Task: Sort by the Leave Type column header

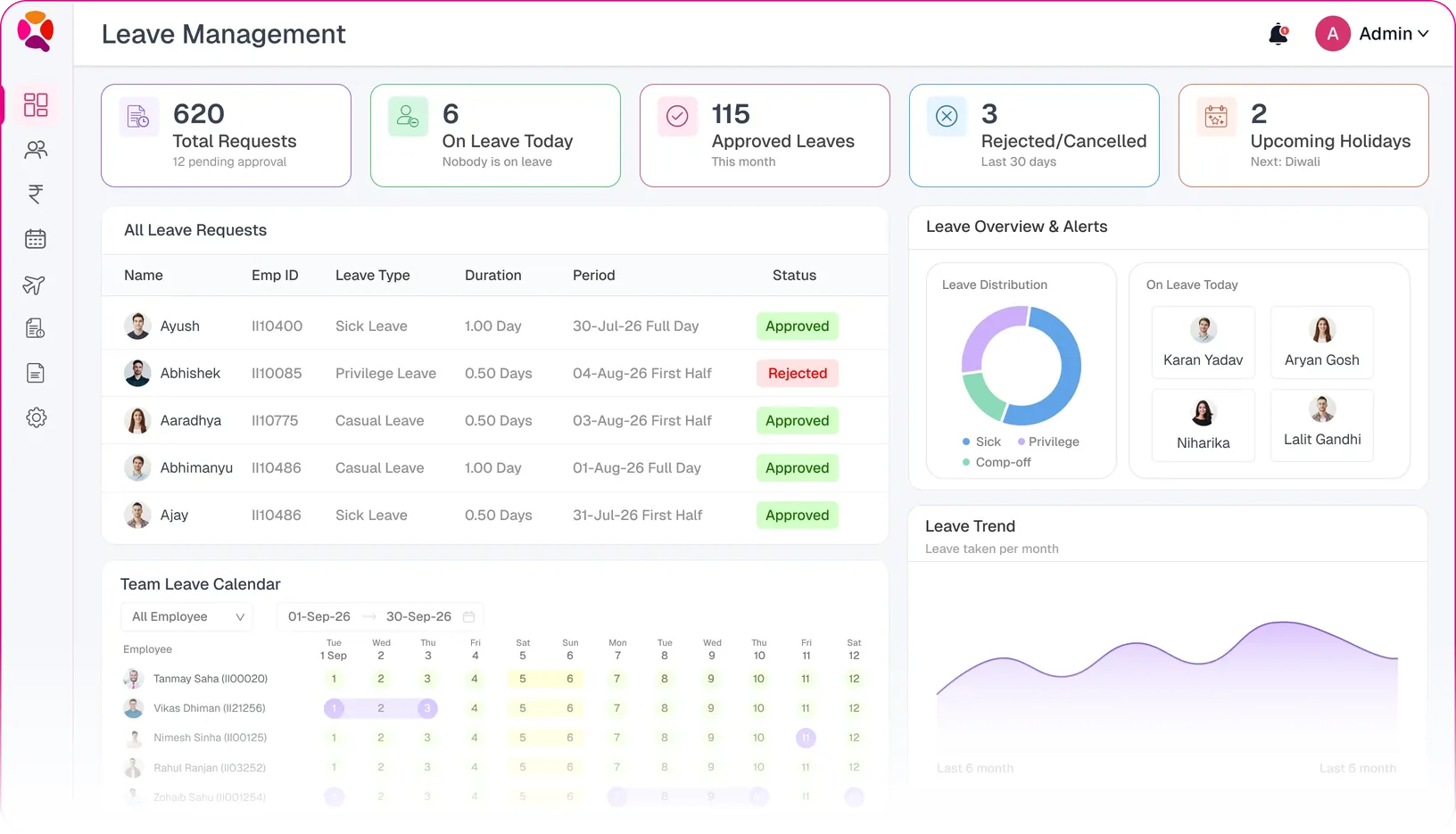Action: point(373,276)
